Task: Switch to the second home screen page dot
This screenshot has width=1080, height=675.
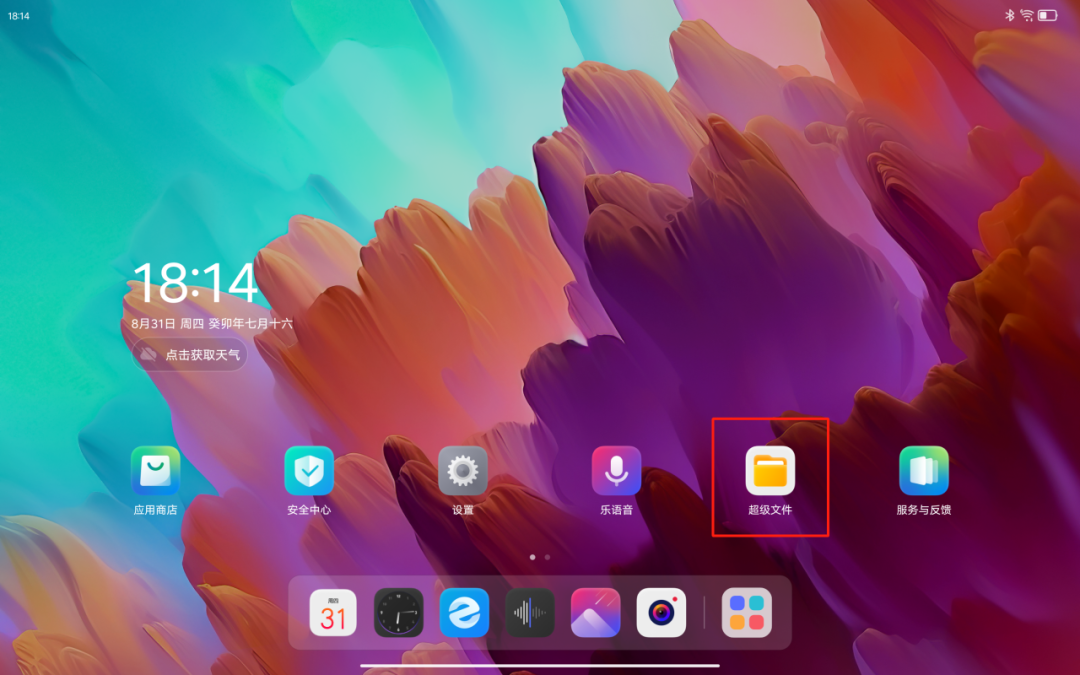Action: point(548,557)
